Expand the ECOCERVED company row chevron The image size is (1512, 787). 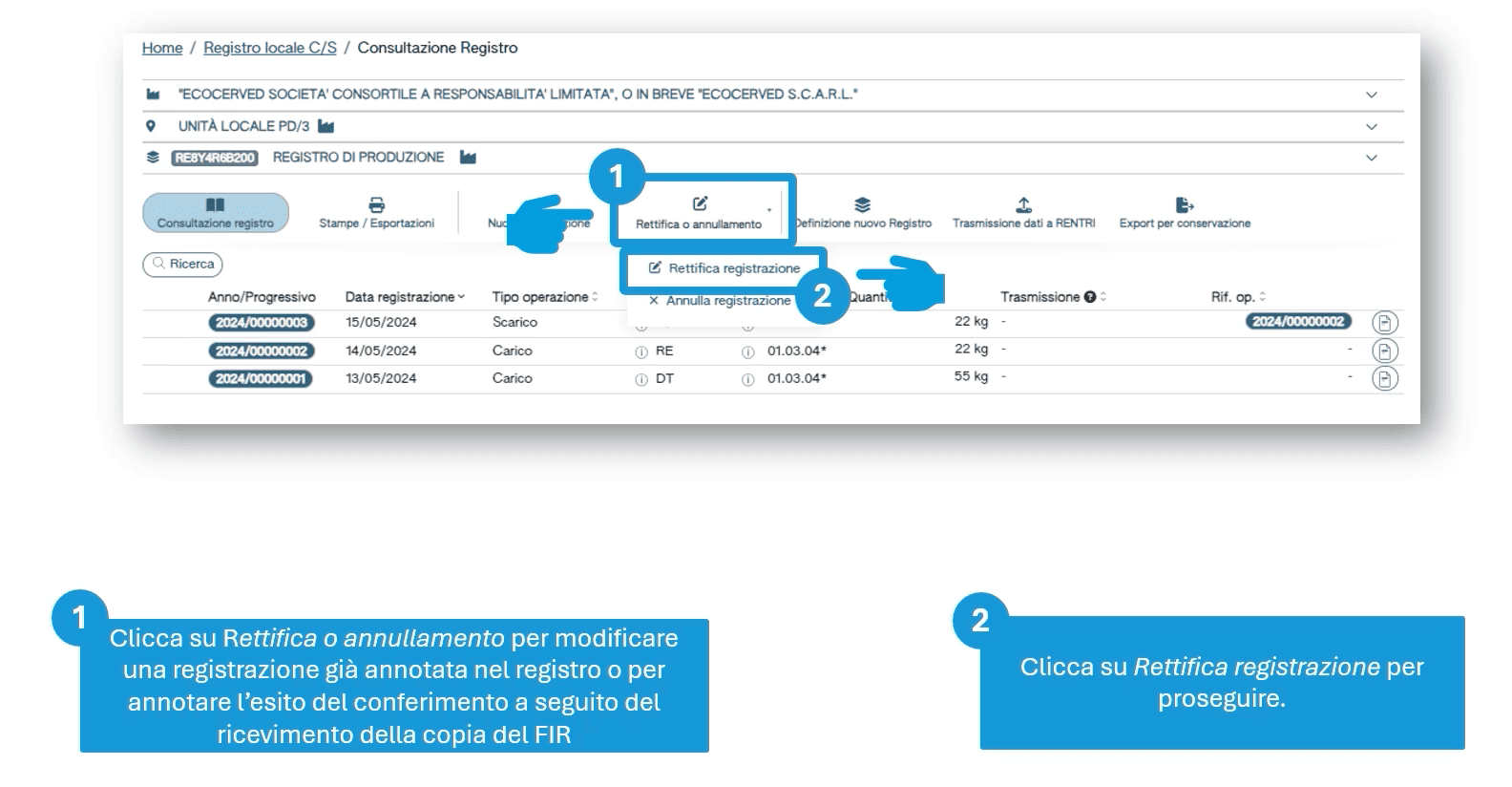(1371, 95)
